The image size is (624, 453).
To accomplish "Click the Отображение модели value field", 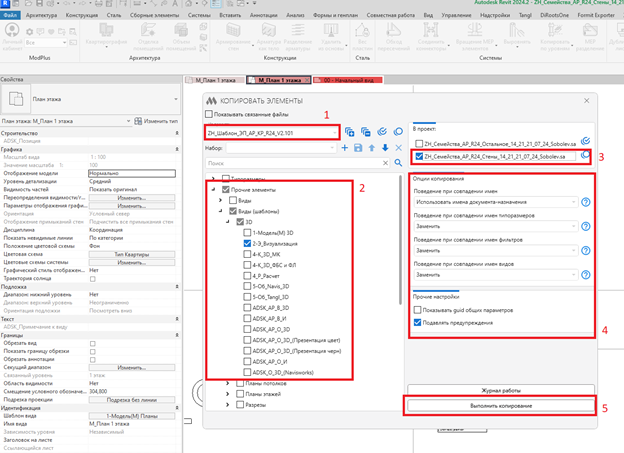I will click(x=132, y=173).
